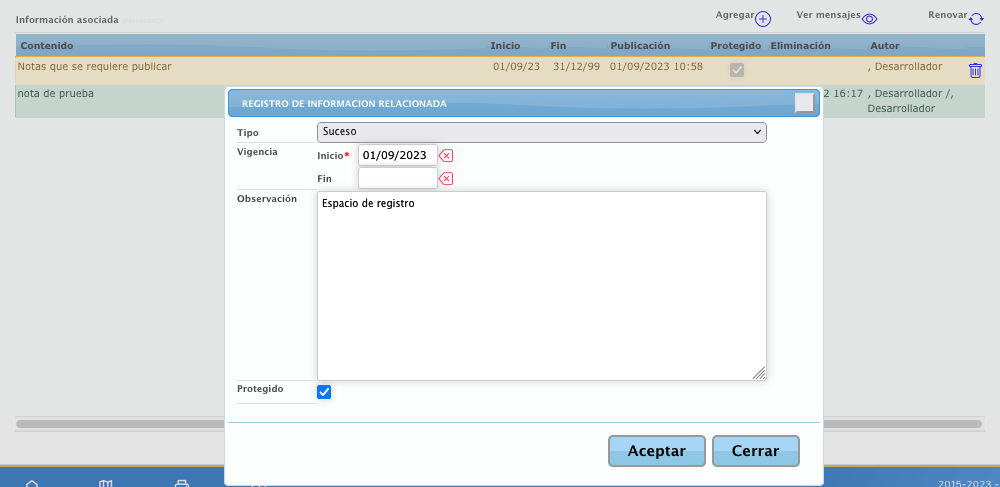The height and width of the screenshot is (487, 1000).
Task: Delete the first note with trash icon
Action: point(975,70)
